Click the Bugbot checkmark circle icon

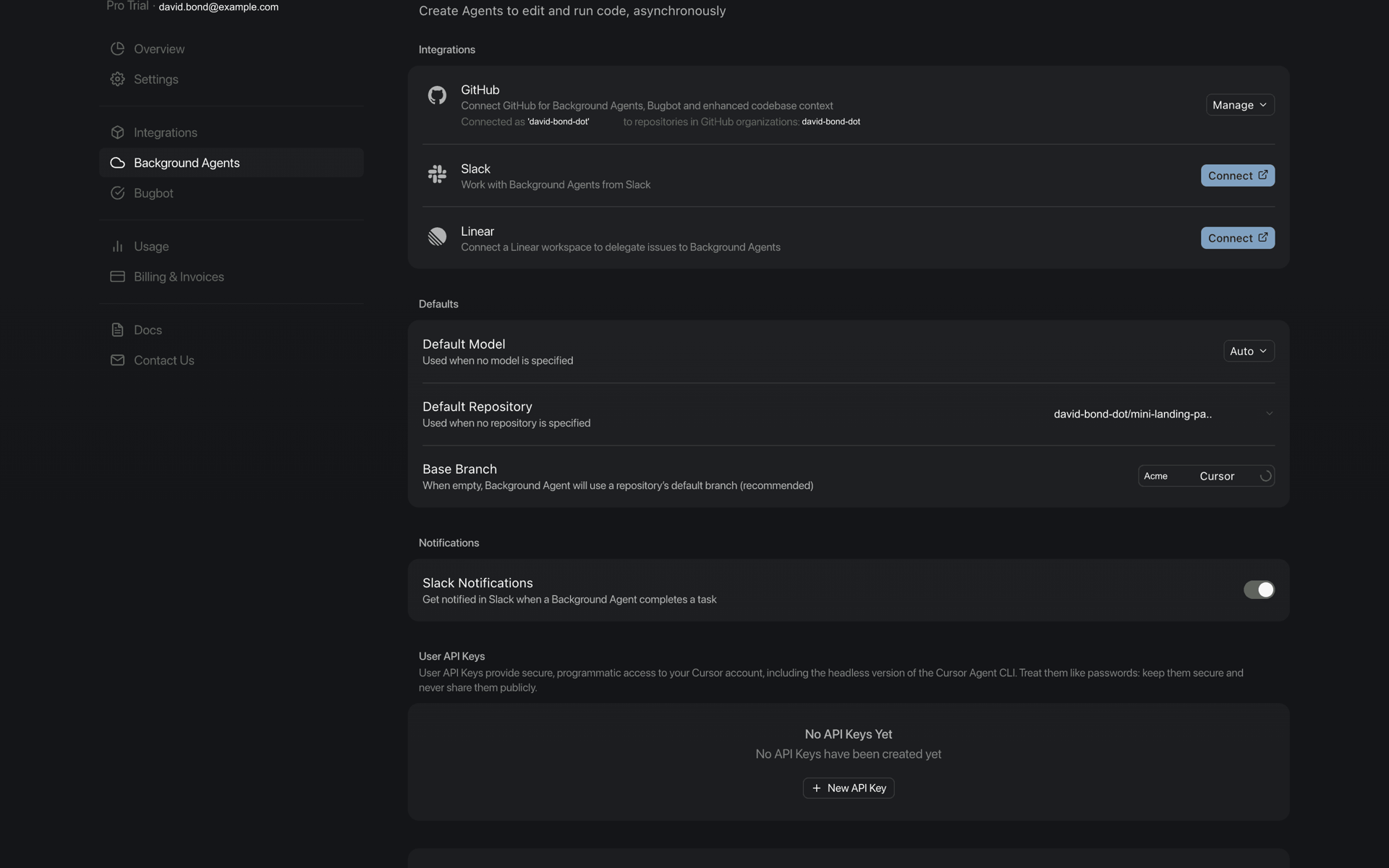tap(117, 193)
